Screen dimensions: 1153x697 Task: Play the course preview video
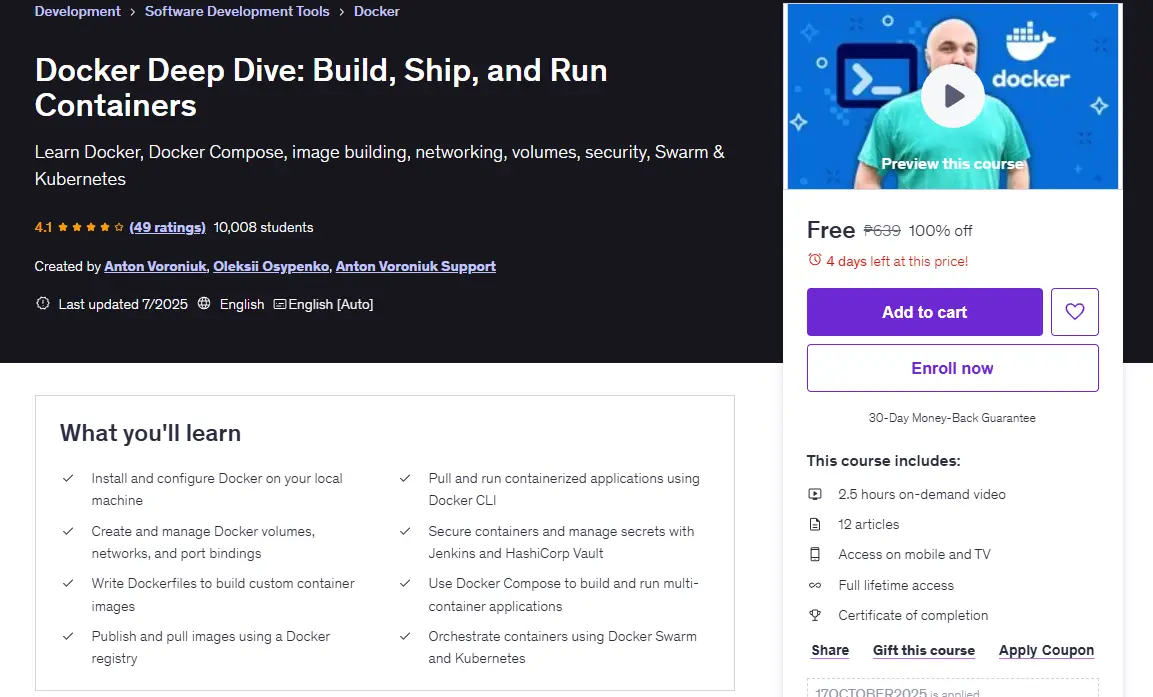coord(953,96)
